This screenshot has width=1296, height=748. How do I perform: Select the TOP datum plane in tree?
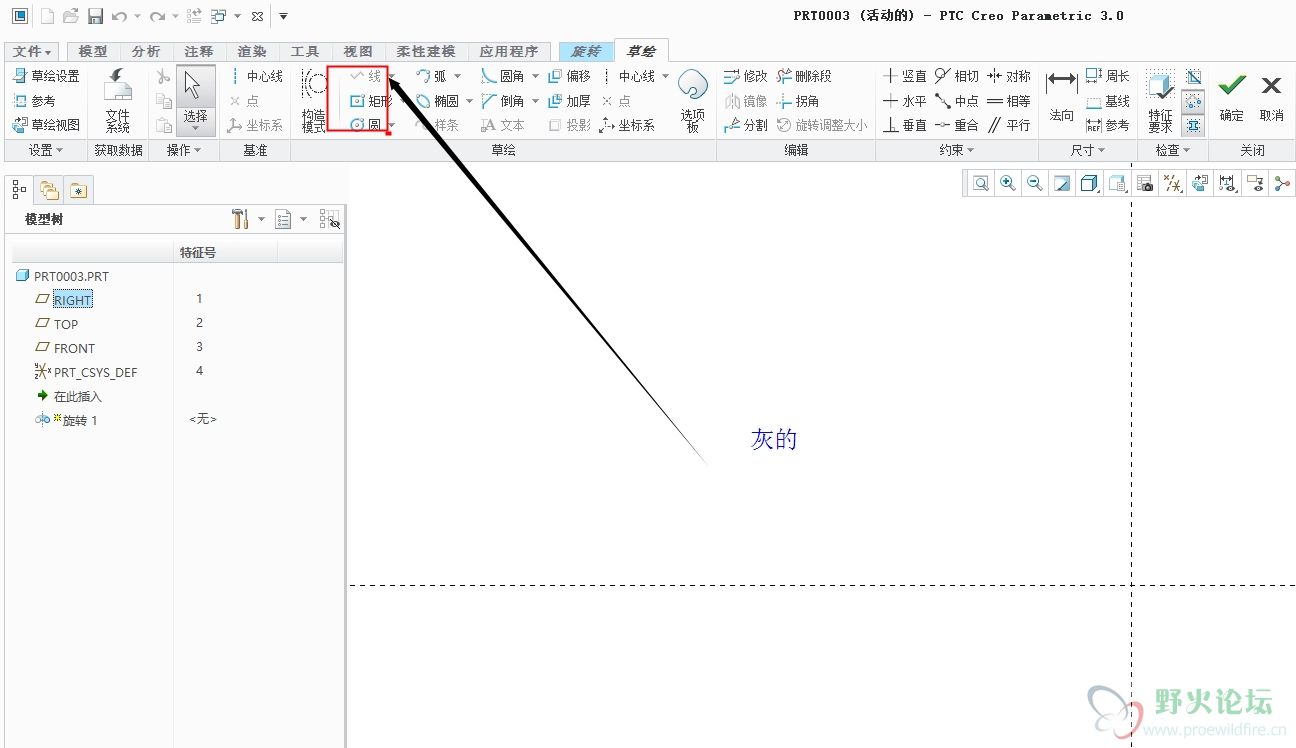(x=66, y=324)
